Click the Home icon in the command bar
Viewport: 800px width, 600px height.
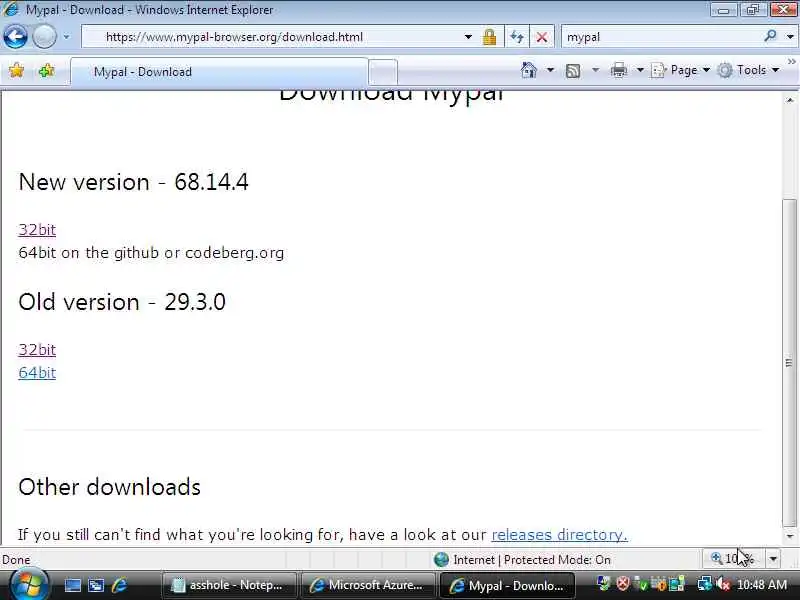[529, 70]
